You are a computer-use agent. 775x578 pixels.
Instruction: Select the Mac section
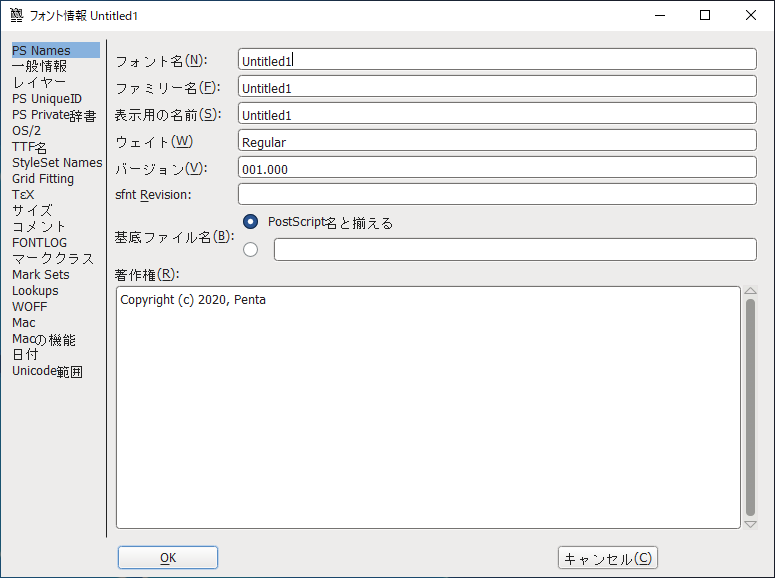click(24, 322)
